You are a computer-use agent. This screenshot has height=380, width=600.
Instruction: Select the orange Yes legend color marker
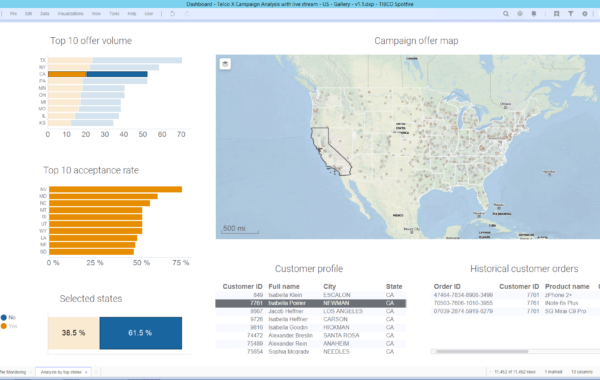point(4,326)
